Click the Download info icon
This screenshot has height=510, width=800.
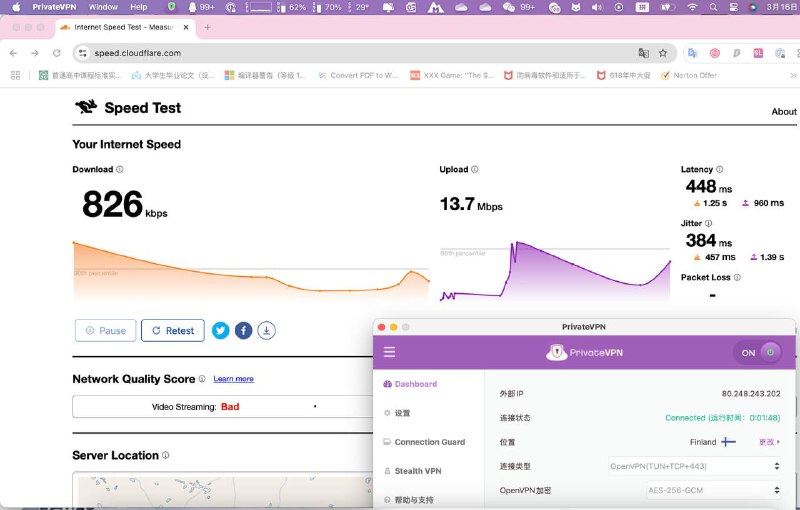(x=119, y=169)
